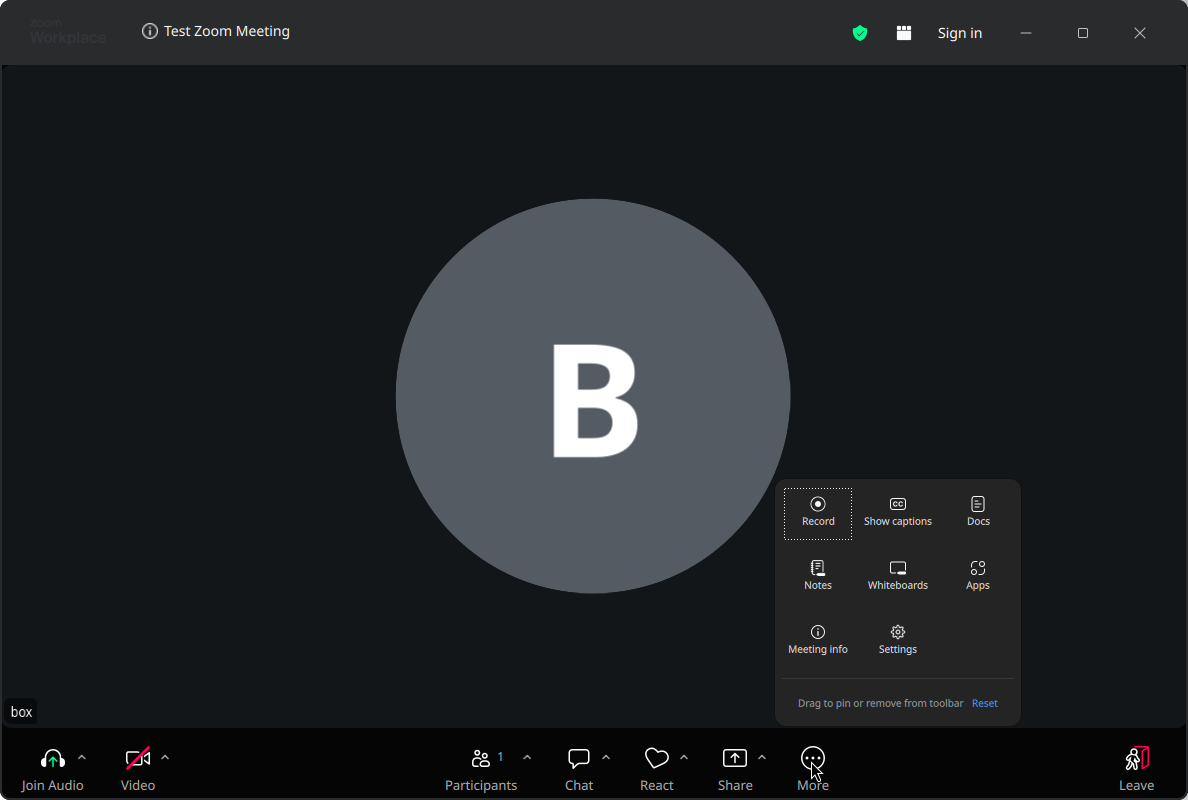Select Show captions in the More menu

click(898, 513)
